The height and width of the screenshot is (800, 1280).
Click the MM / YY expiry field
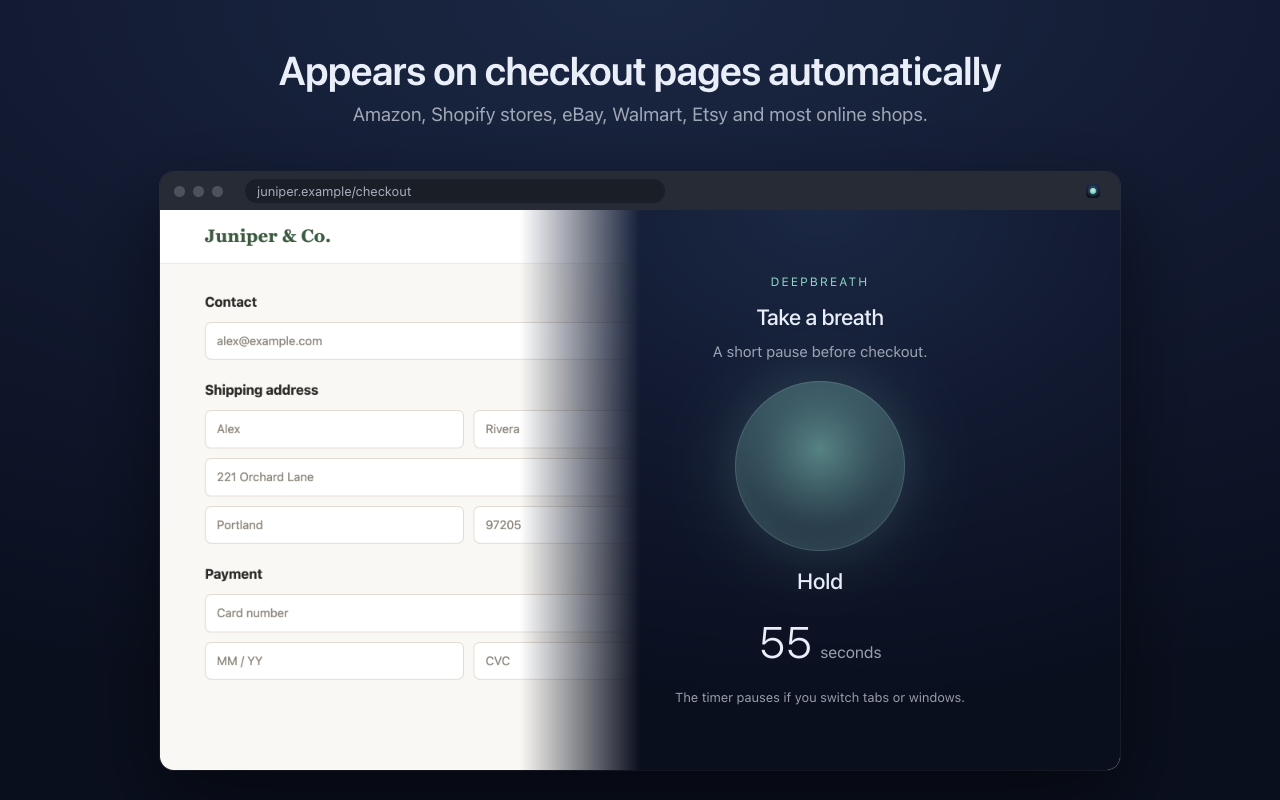[x=334, y=661]
